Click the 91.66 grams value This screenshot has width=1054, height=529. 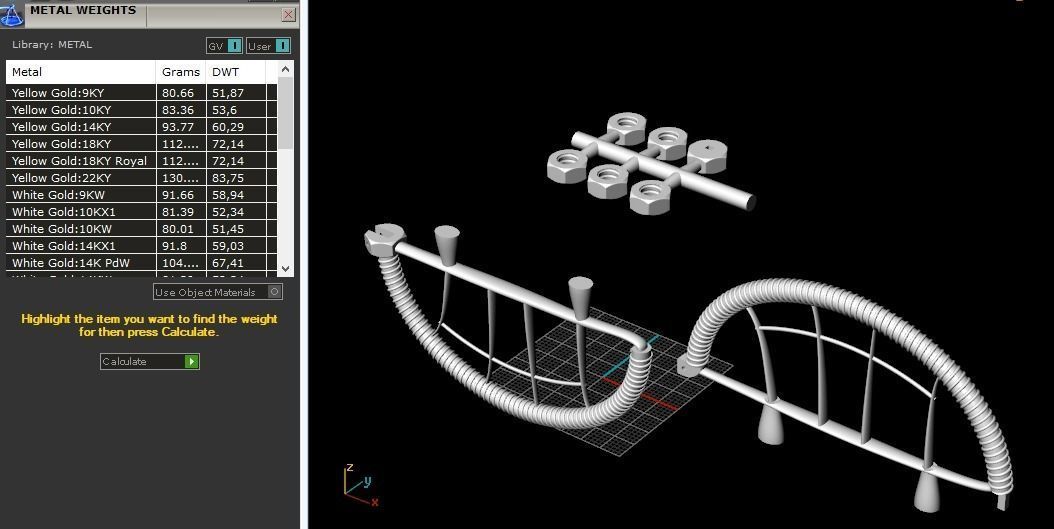178,194
